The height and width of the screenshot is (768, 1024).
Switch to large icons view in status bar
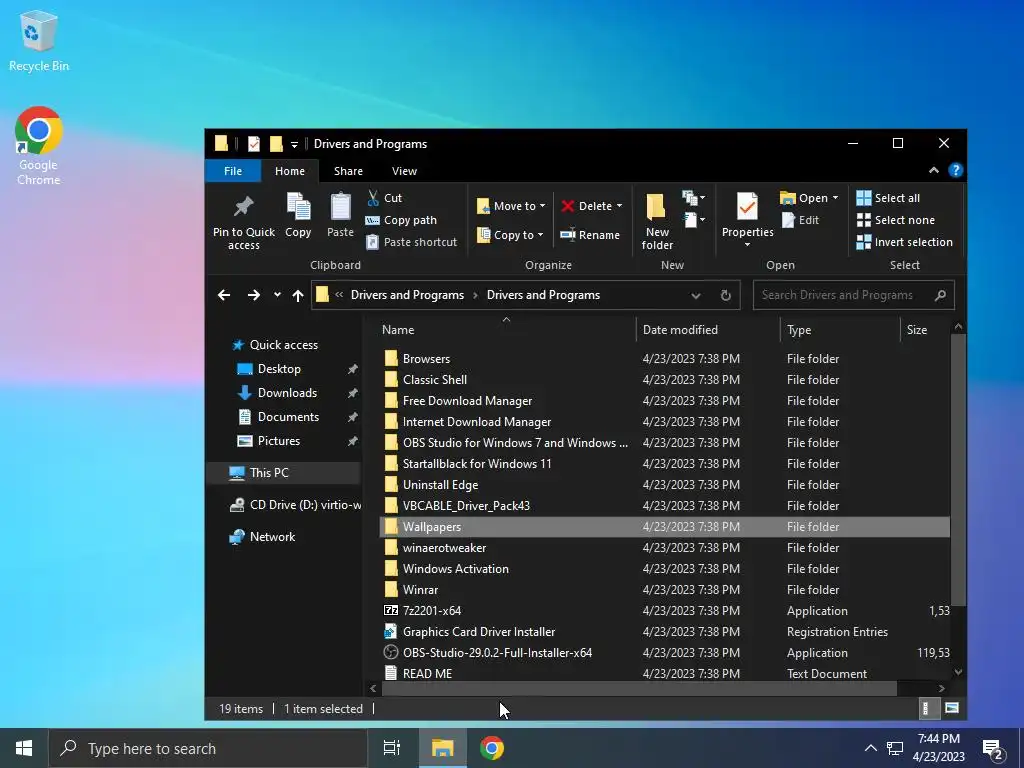click(952, 708)
